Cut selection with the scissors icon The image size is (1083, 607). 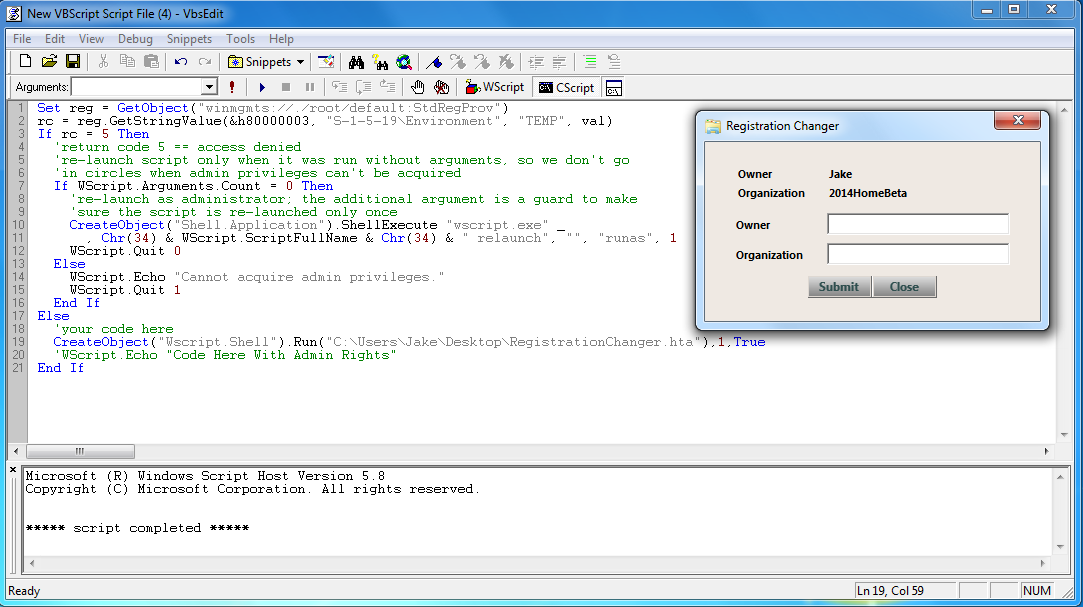click(x=103, y=61)
